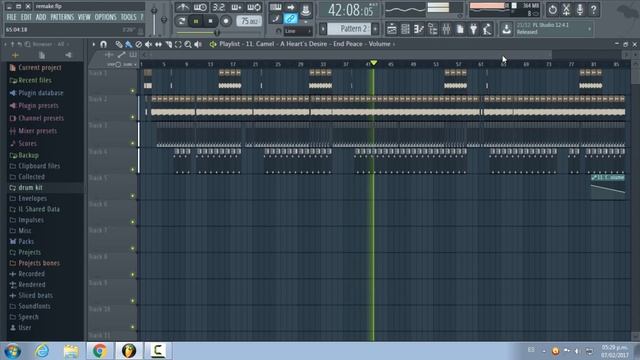Select the playlist zoom magnifier tool
Screen dimensions: 640x360
pyautogui.click(x=188, y=44)
